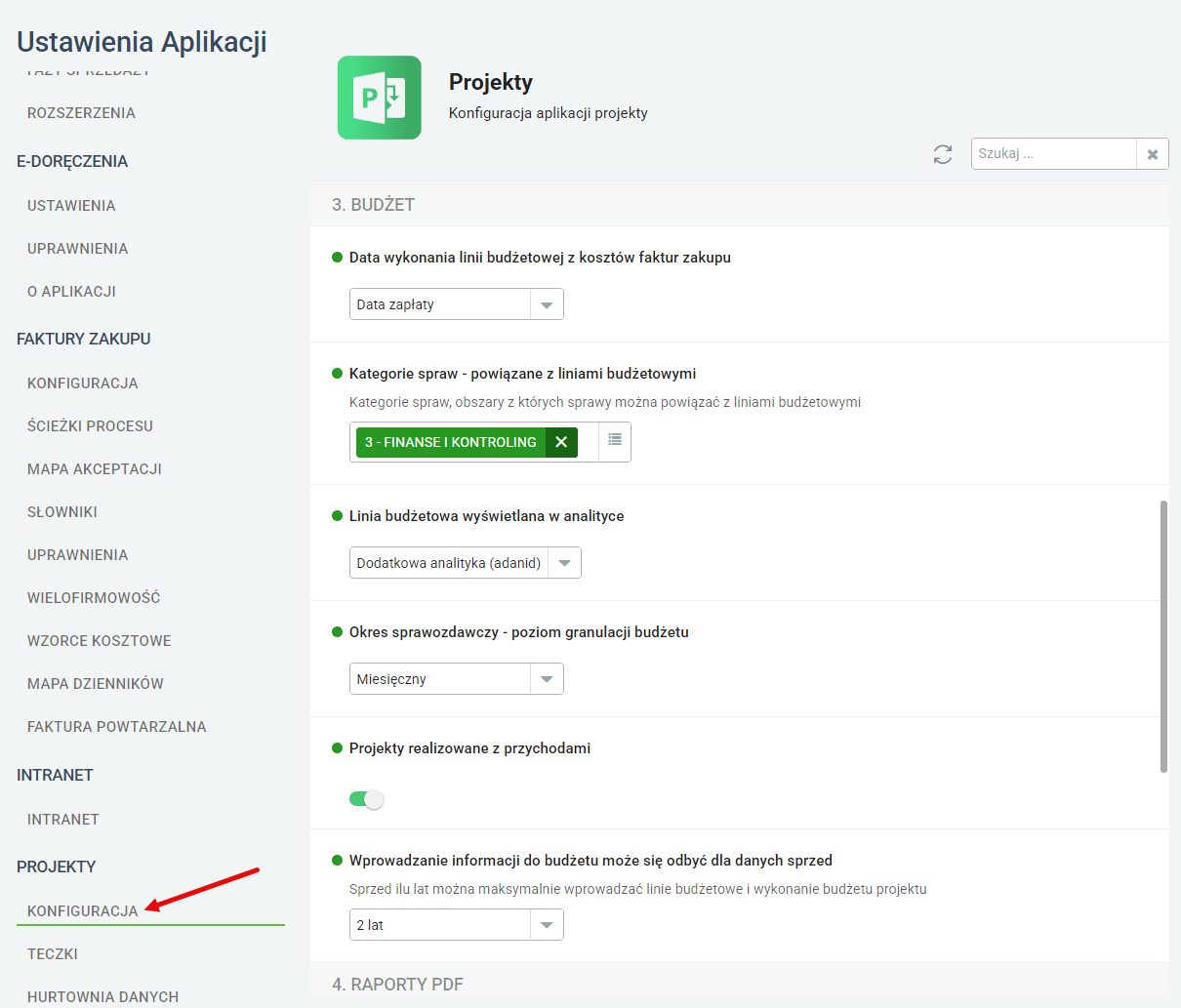Viewport: 1181px width, 1008px height.
Task: Open O APLIKACJI in sidebar
Action: coord(71,292)
